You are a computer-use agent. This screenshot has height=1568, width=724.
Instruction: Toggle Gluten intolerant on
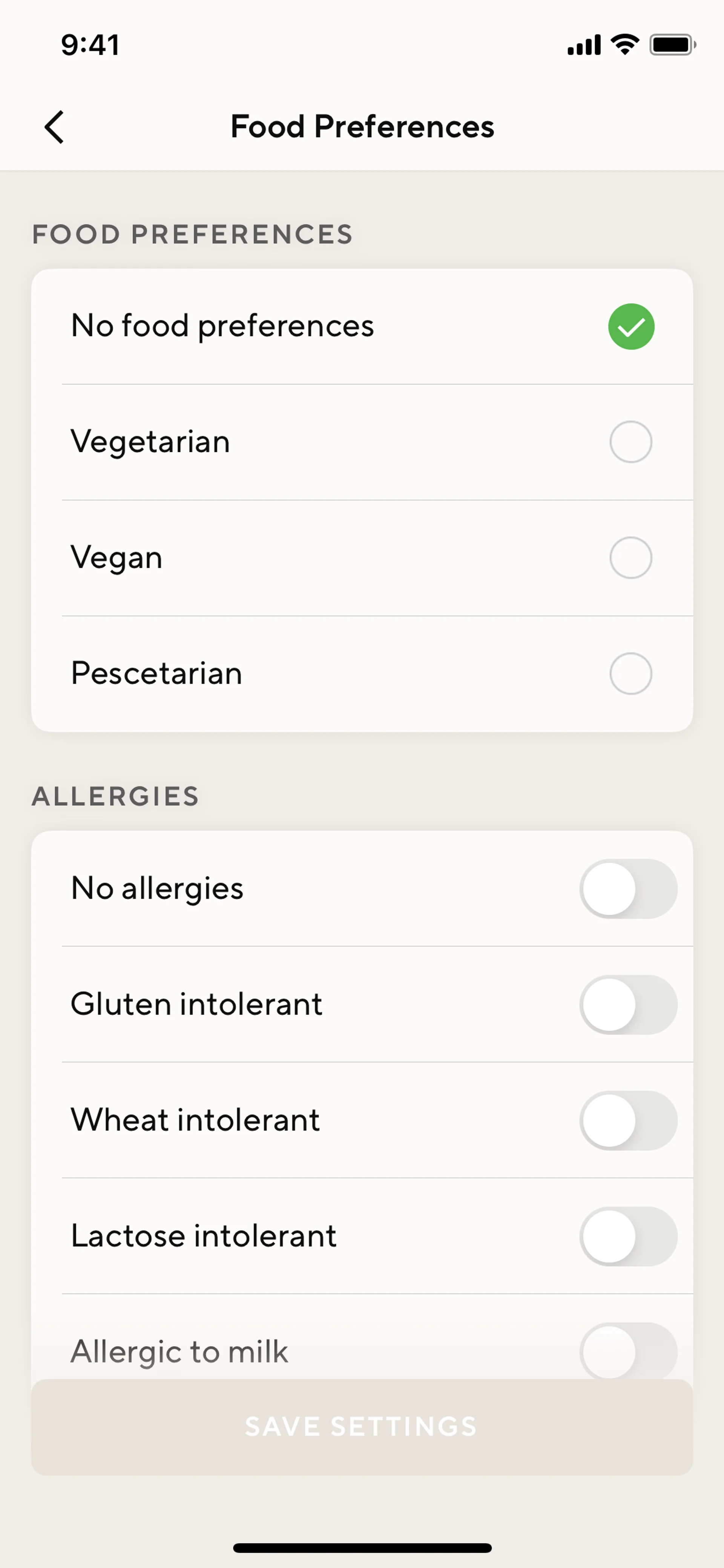pyautogui.click(x=628, y=1005)
